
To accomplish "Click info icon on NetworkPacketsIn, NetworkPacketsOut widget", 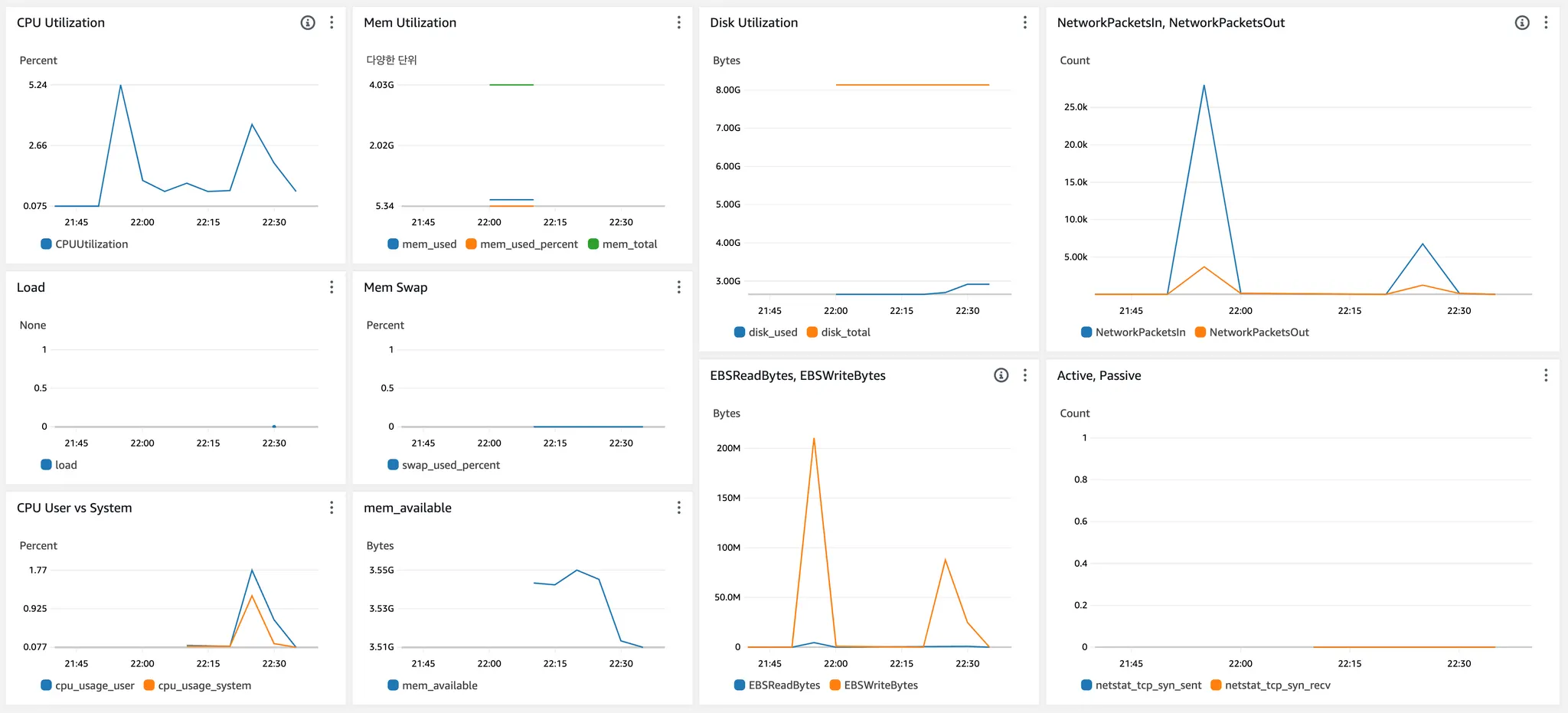I will pos(1522,23).
